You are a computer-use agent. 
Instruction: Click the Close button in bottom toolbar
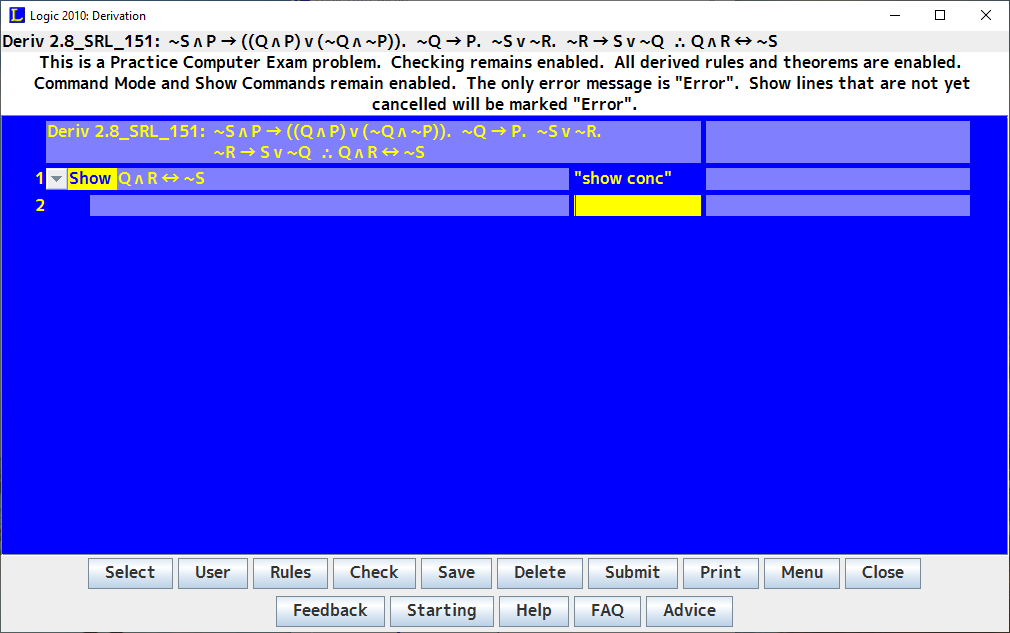[883, 572]
